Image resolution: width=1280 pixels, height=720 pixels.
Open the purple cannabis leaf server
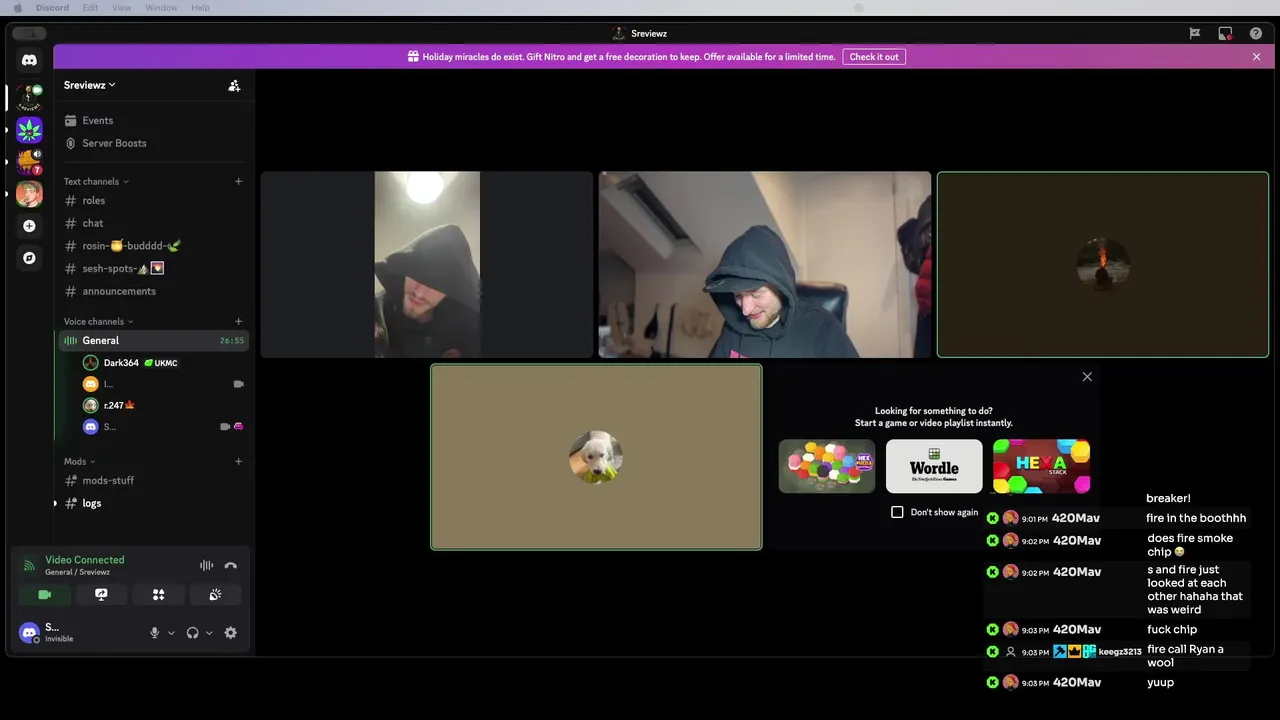click(x=29, y=129)
